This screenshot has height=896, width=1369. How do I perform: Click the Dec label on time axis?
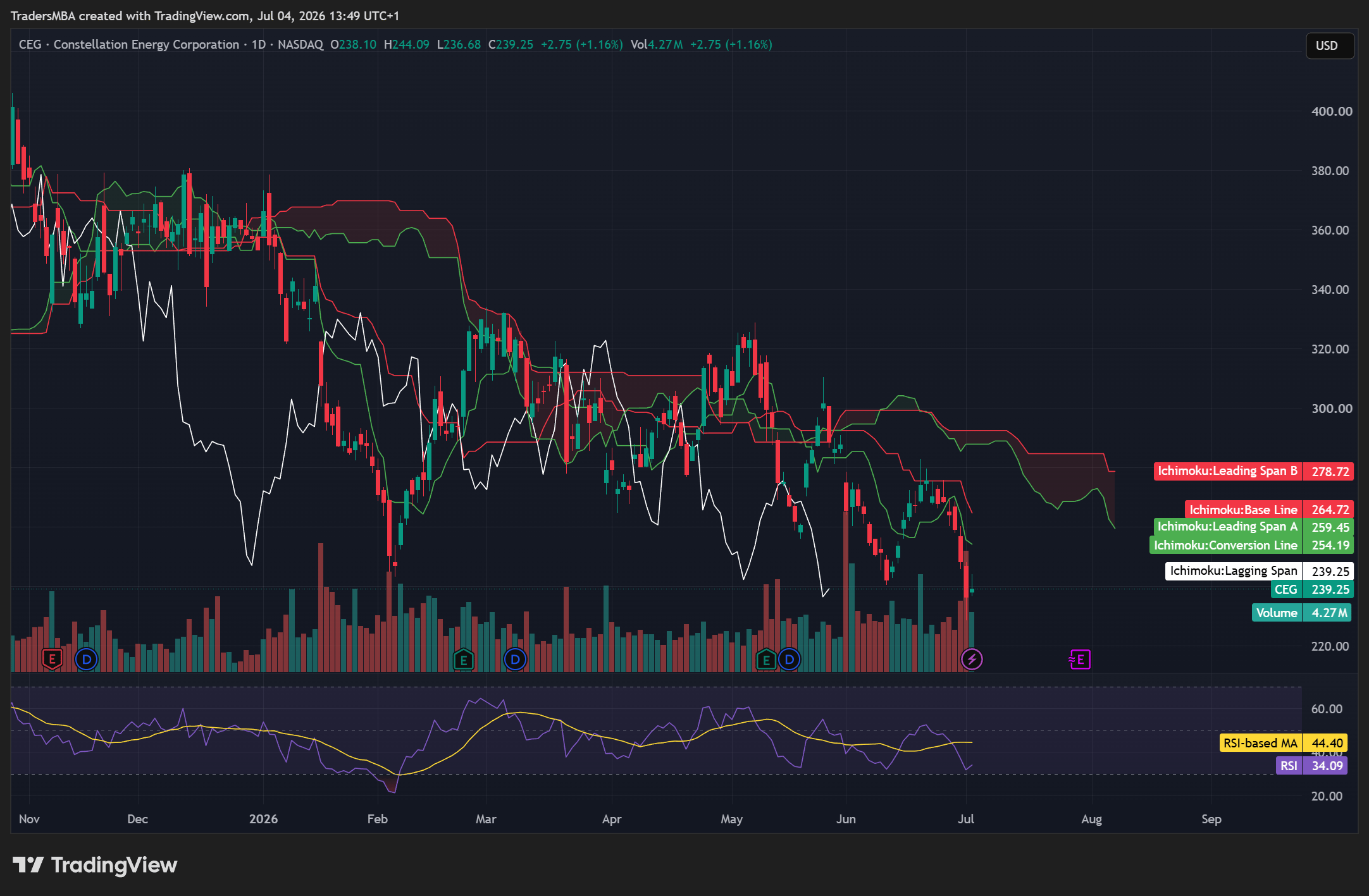pyautogui.click(x=137, y=819)
